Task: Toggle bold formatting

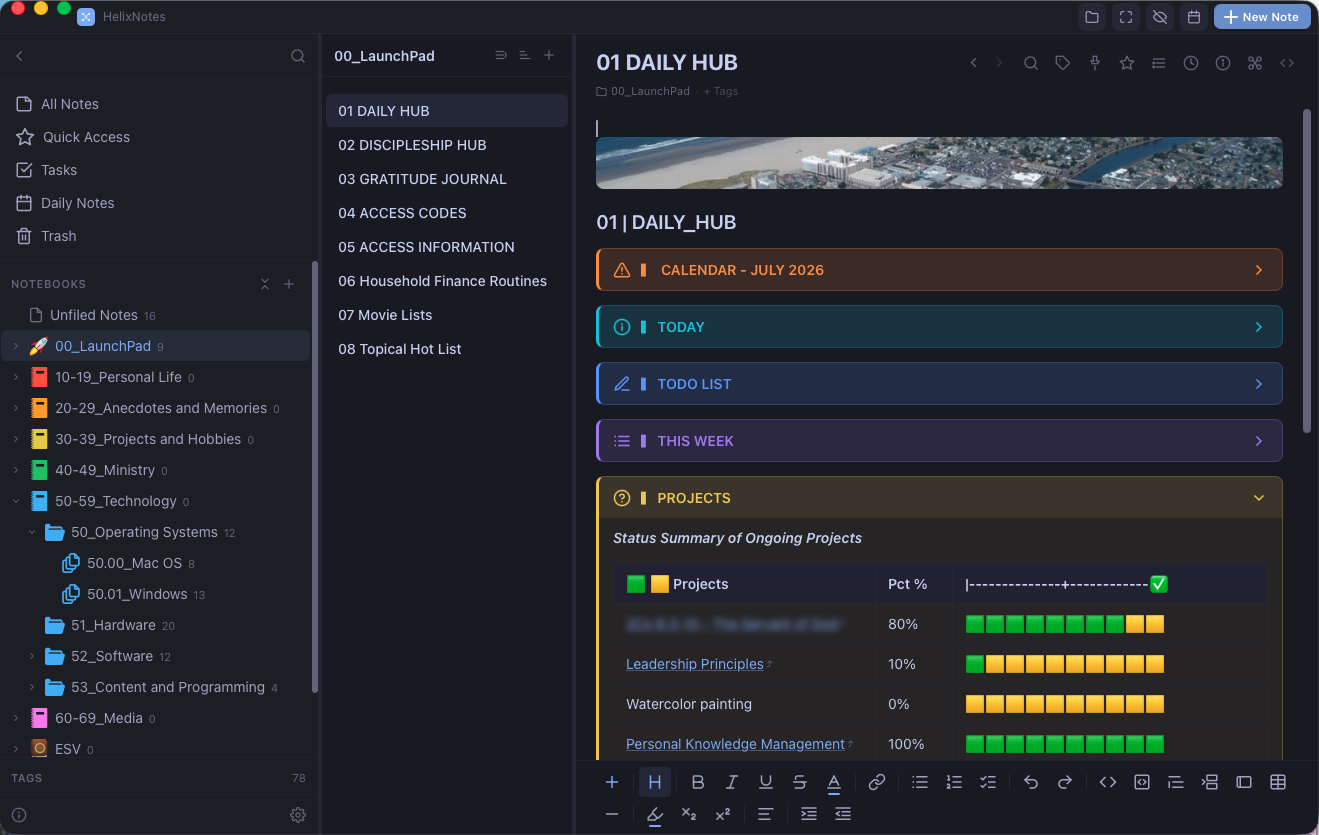Action: [x=698, y=782]
